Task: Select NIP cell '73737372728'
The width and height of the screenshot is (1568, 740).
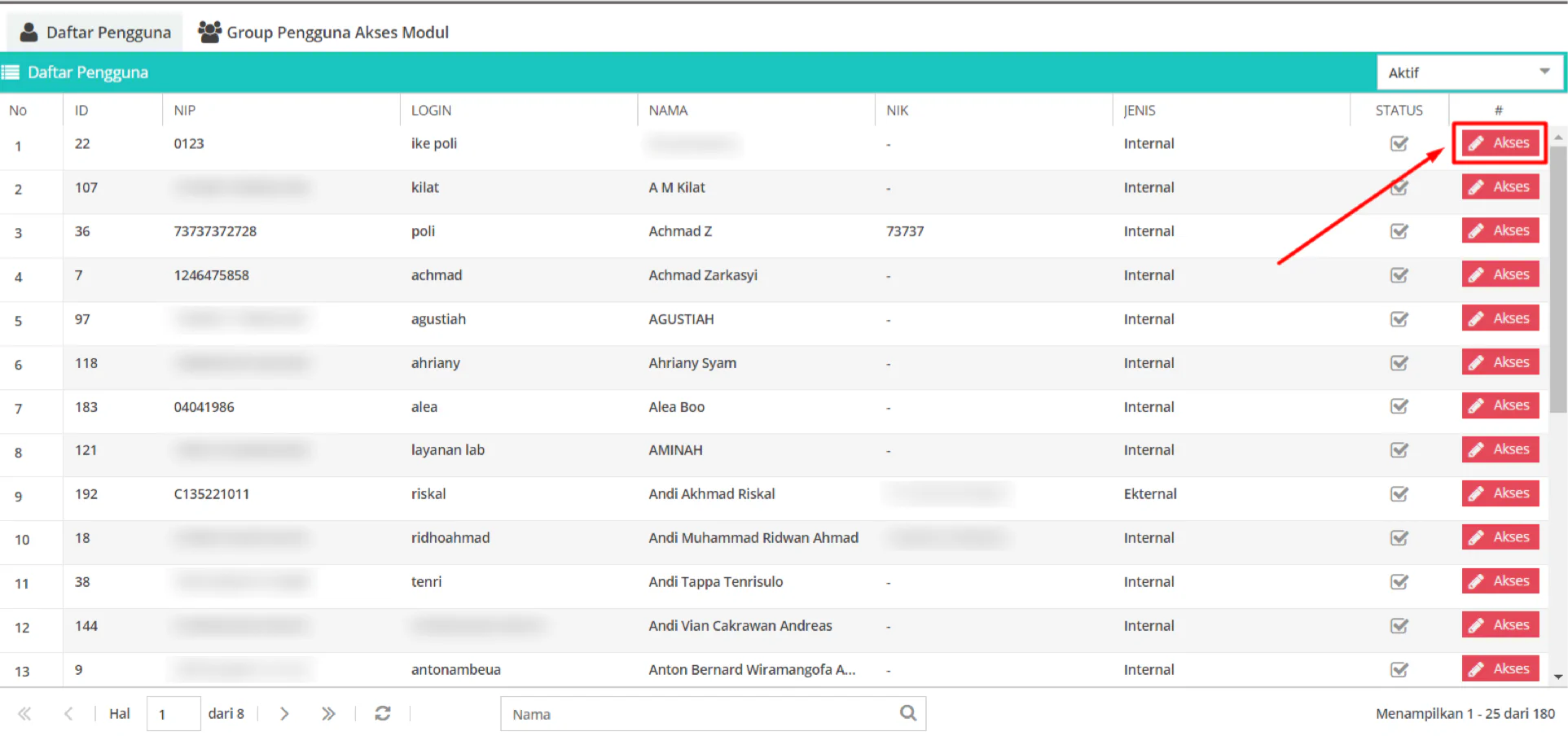Action: coord(215,231)
